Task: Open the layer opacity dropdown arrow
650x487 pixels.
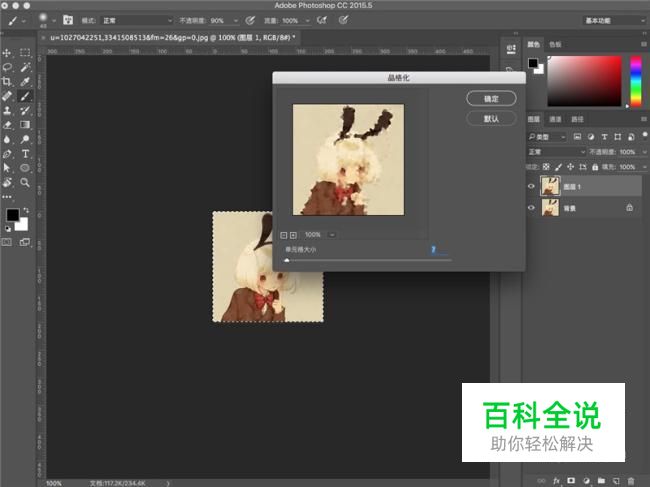Action: pyautogui.click(x=644, y=152)
